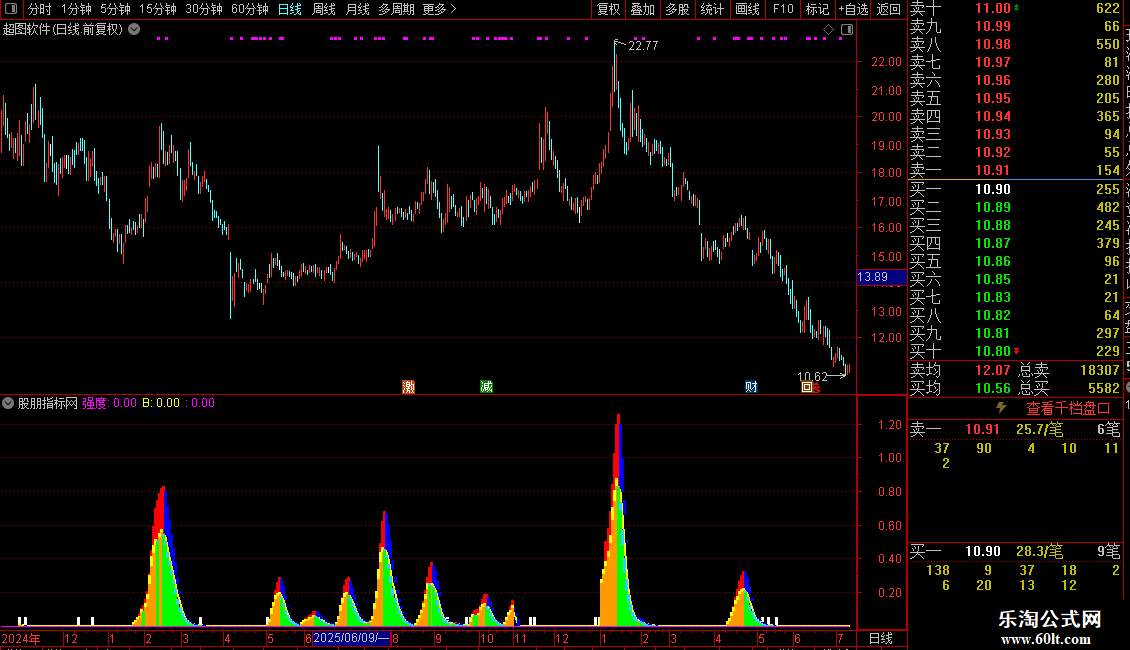
Task: Click the 22.77 high price label
Action: coord(643,45)
